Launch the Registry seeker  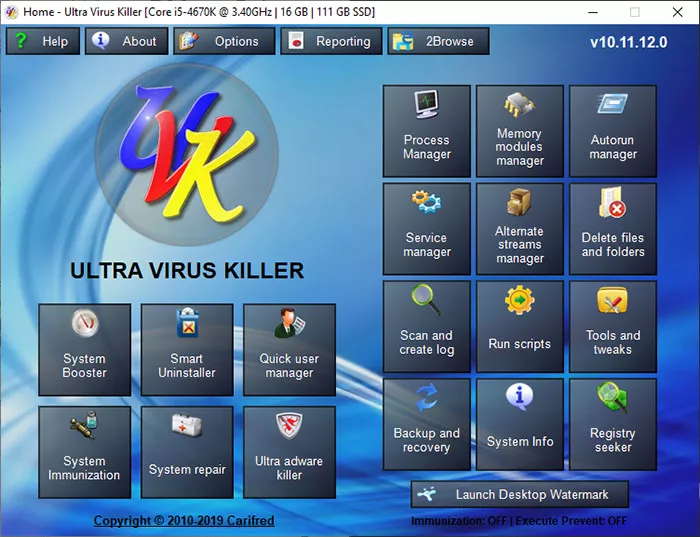613,424
